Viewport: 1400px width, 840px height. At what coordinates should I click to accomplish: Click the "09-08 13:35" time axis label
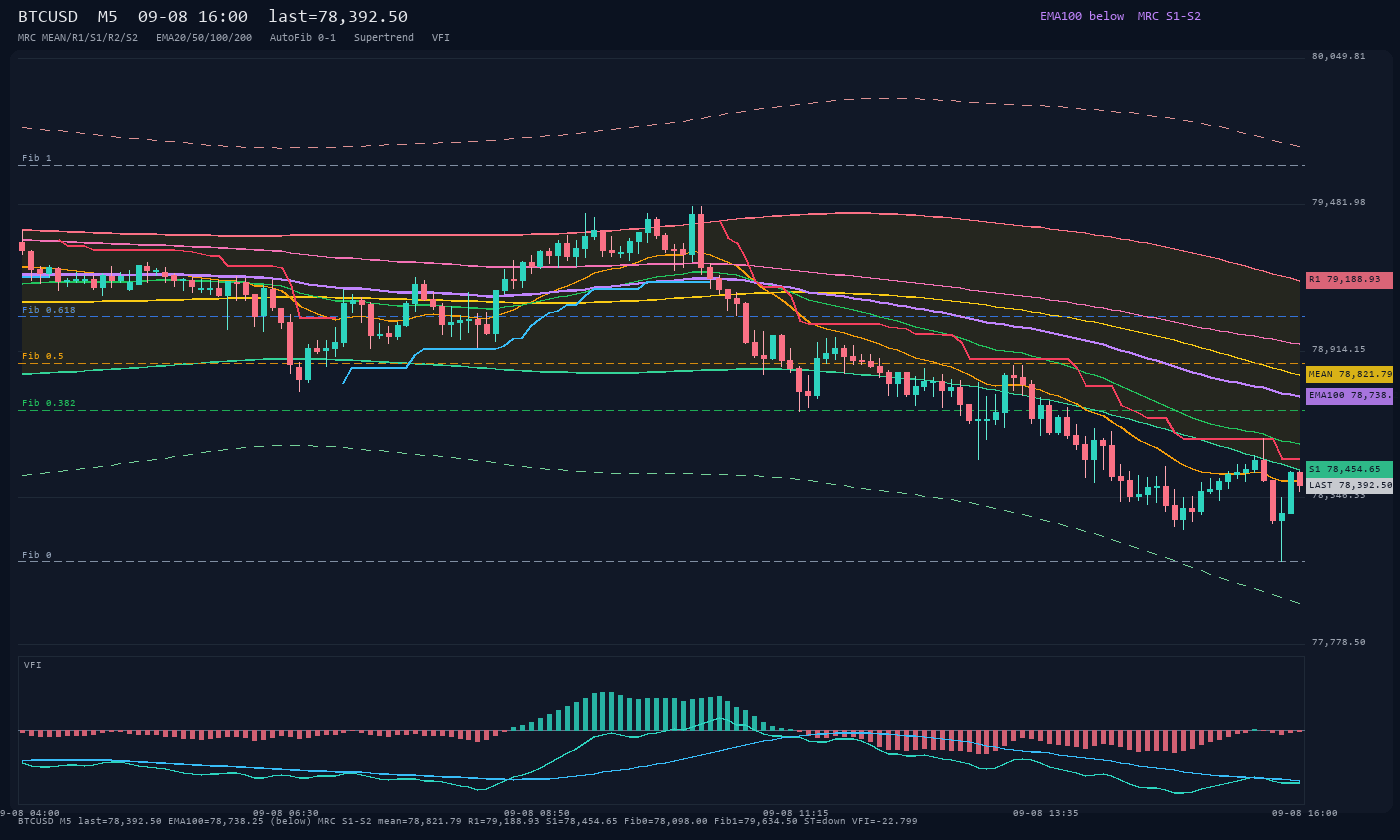[1045, 813]
